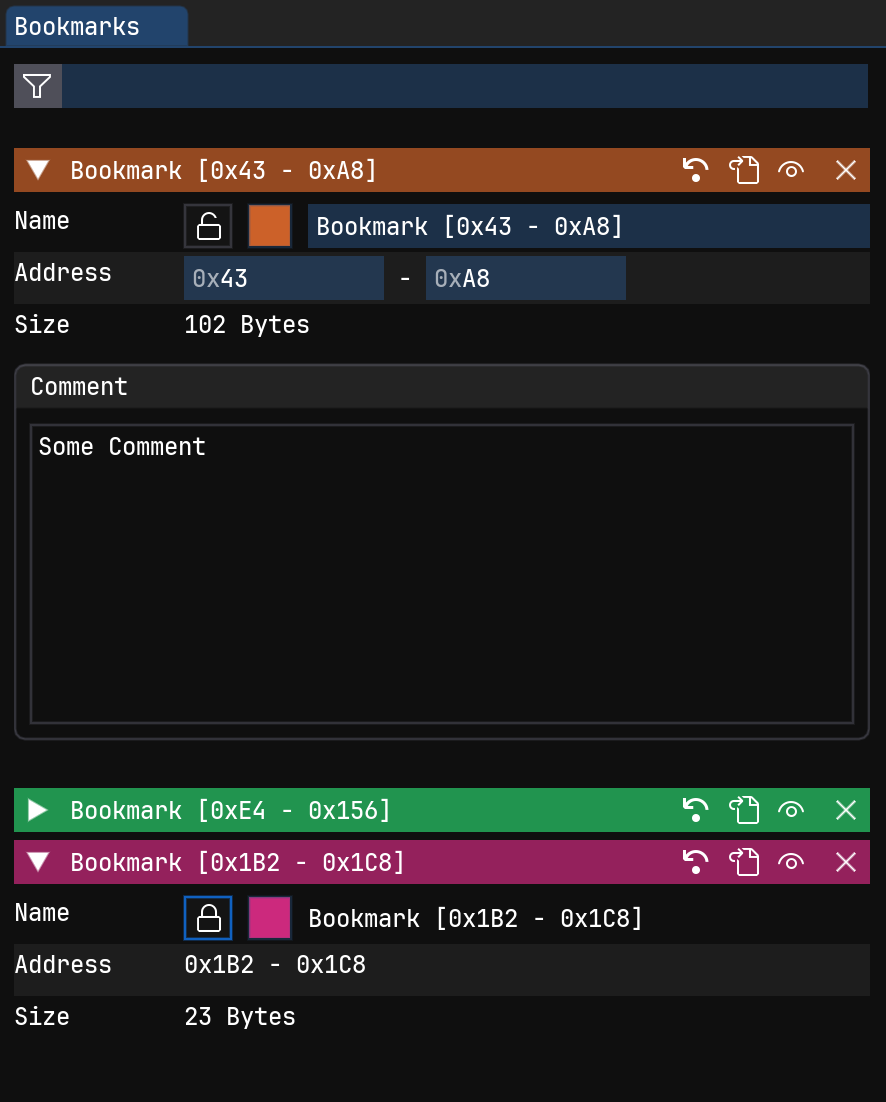
Task: Jump to the 0x43 - 0xA8 bookmark
Action: pyautogui.click(x=695, y=170)
